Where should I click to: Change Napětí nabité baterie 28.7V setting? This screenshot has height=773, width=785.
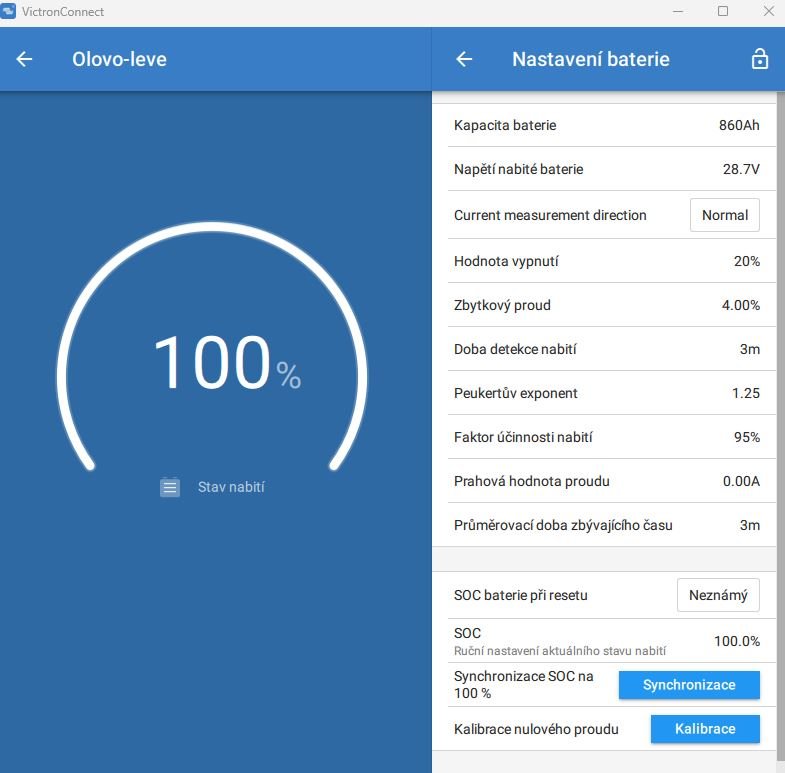click(606, 169)
